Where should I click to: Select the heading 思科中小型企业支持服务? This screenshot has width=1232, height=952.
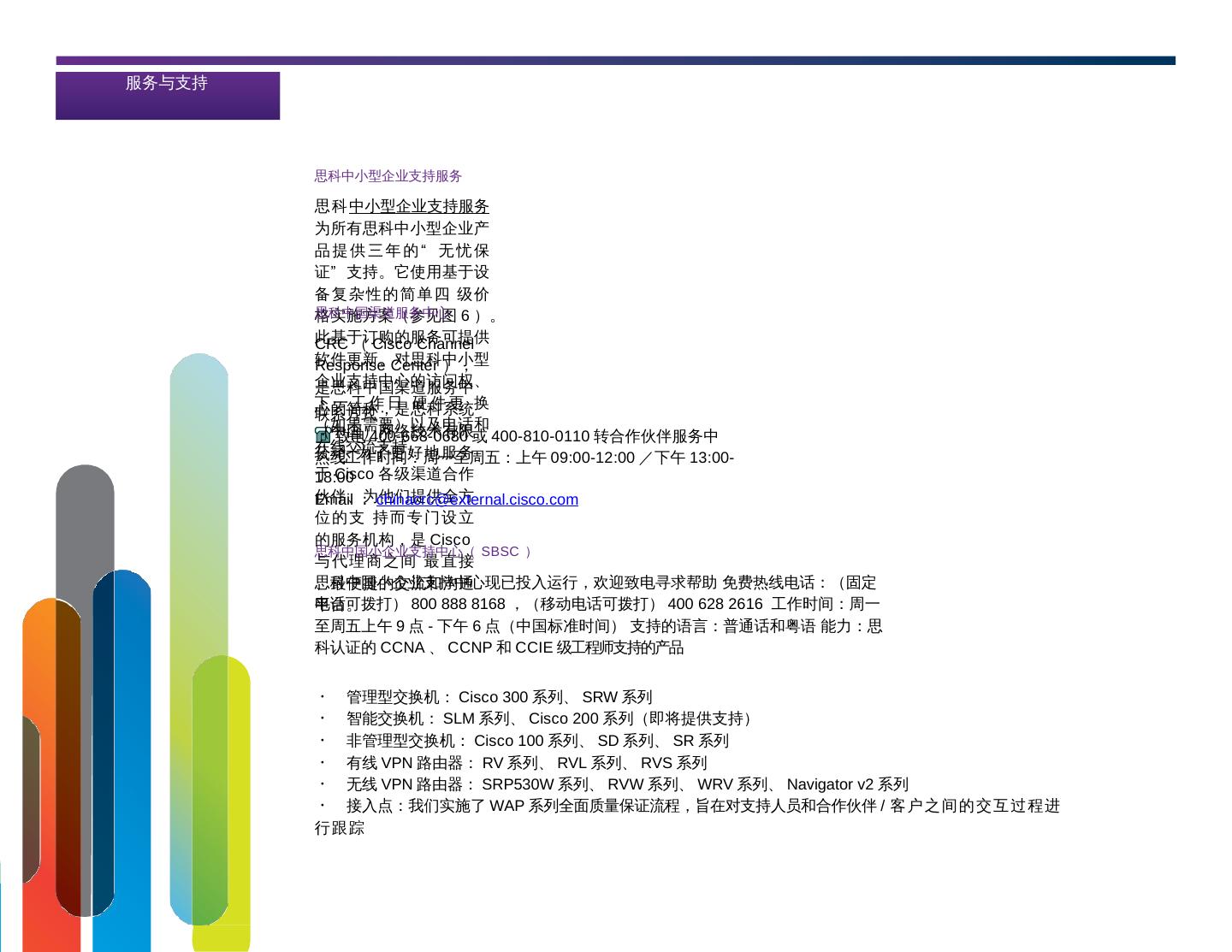[x=388, y=176]
